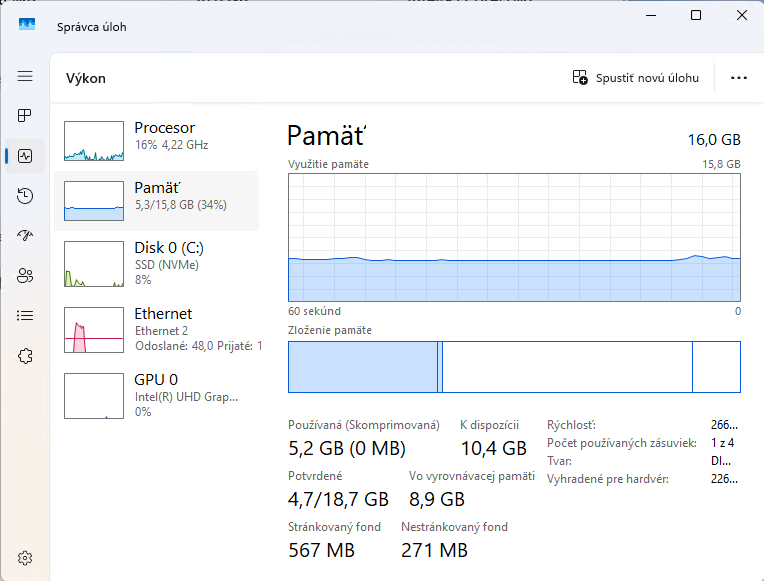
Task: Select the Performance page icon
Action: pyautogui.click(x=25, y=156)
